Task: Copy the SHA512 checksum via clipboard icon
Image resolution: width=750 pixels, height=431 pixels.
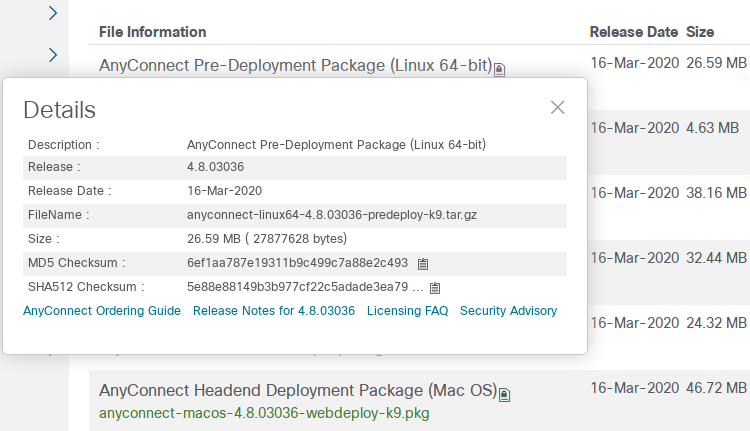Action: [x=435, y=287]
